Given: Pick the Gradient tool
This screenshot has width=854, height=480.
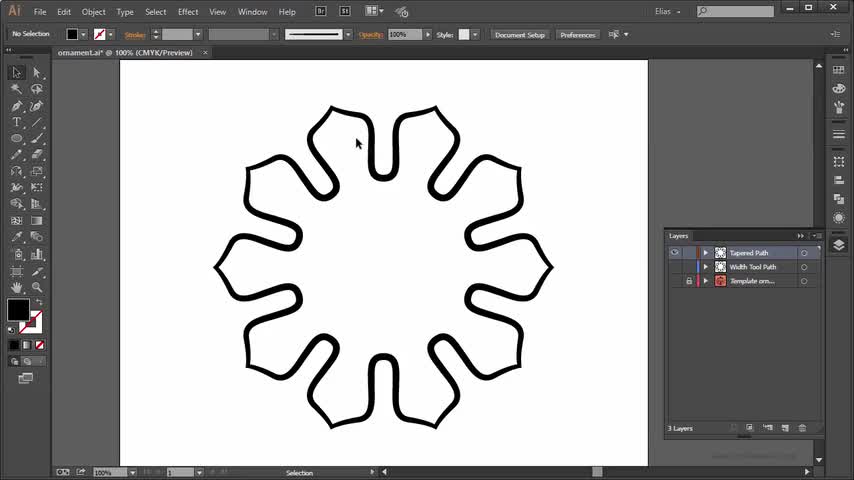Looking at the screenshot, I should tap(36, 221).
